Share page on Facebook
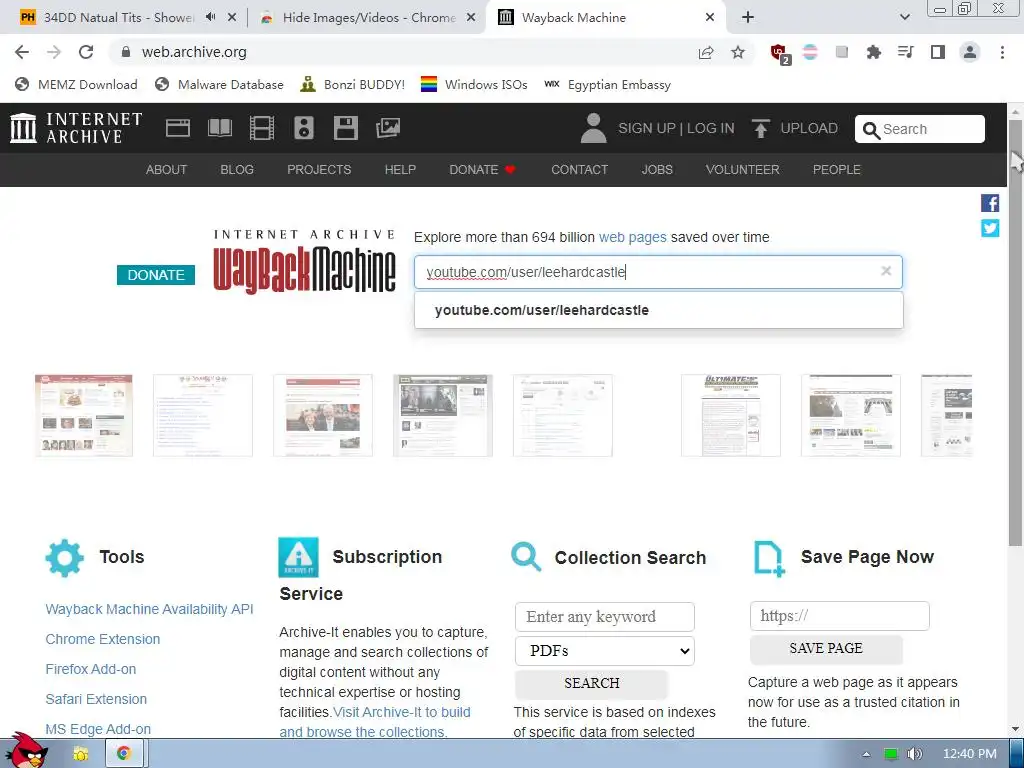 point(990,203)
